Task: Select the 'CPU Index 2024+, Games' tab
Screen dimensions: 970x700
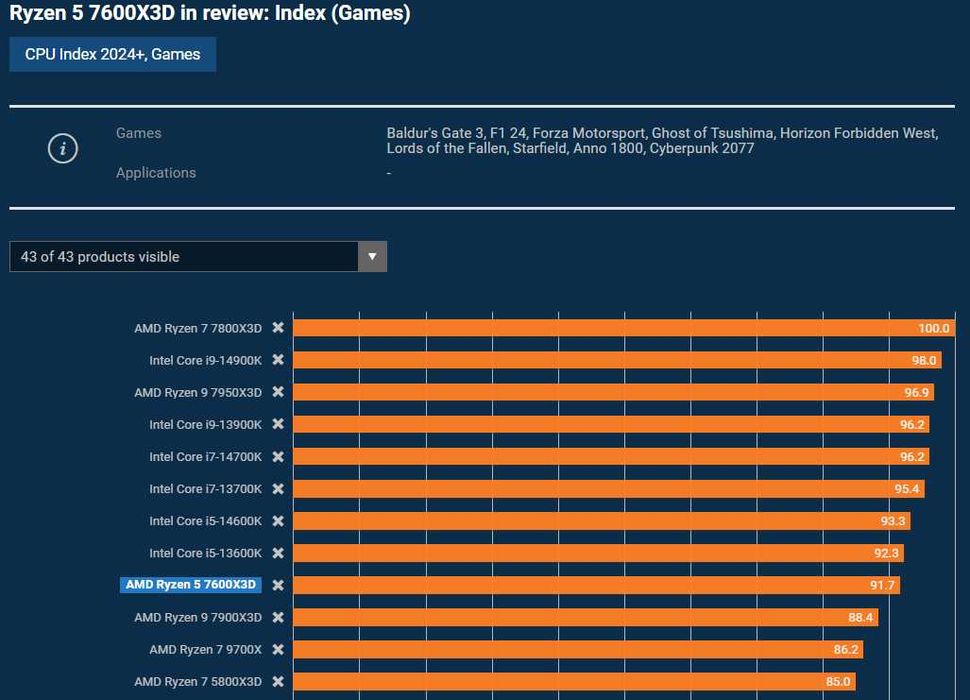Action: click(x=113, y=54)
